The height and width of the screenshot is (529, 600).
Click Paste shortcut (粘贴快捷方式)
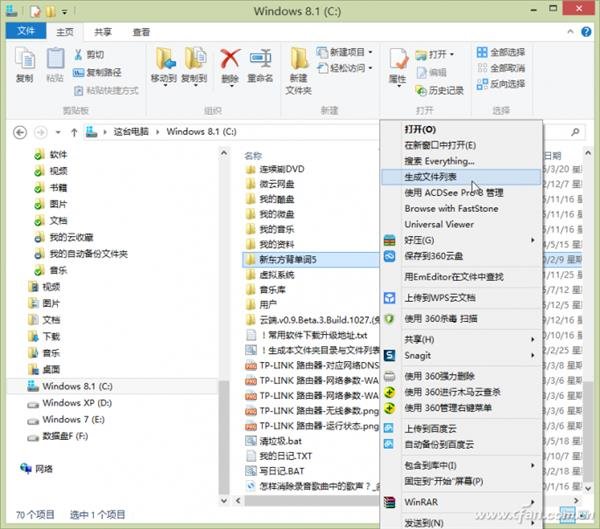pos(106,90)
